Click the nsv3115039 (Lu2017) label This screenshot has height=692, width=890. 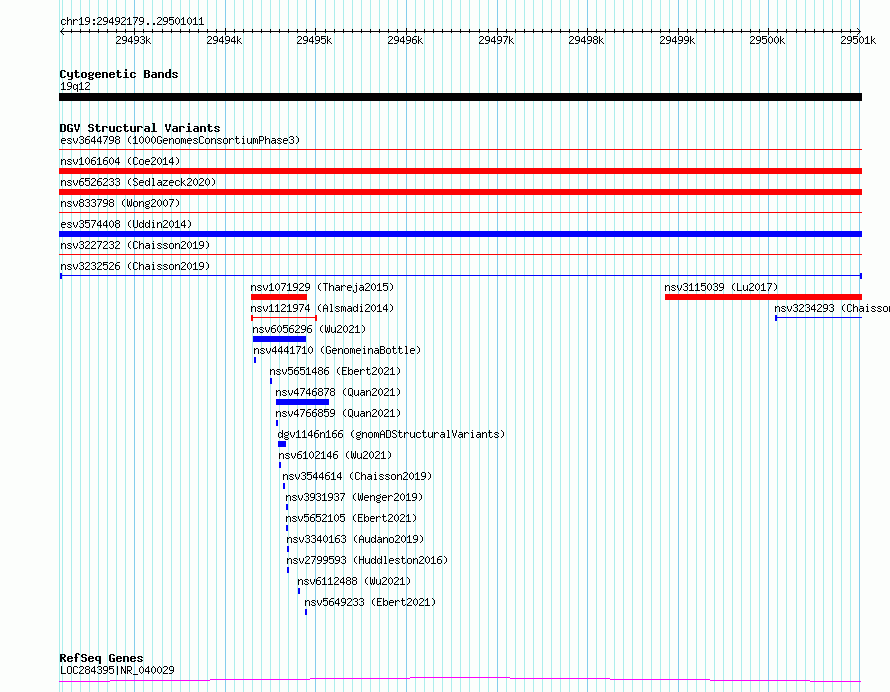[721, 287]
